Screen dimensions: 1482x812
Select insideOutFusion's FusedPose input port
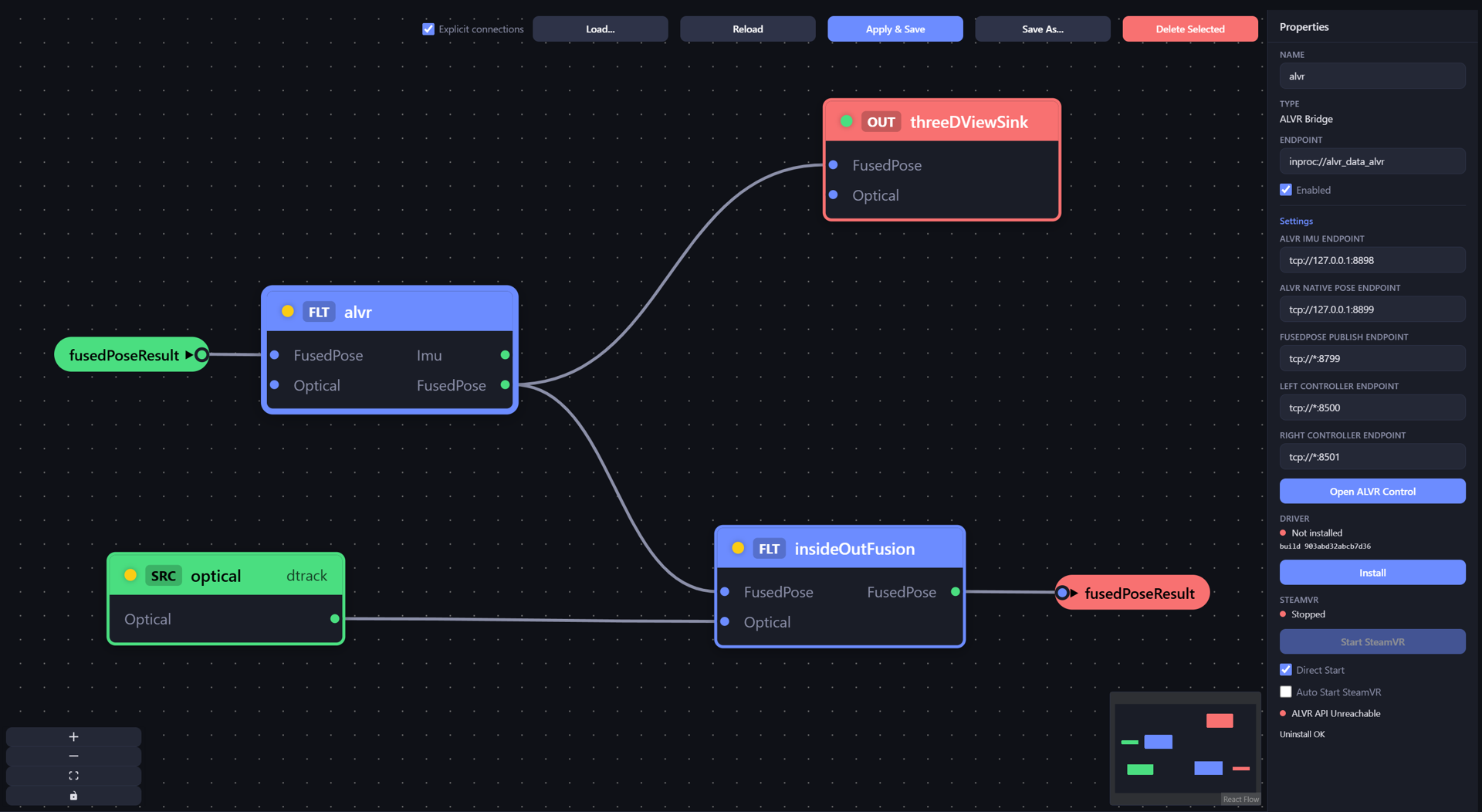725,592
